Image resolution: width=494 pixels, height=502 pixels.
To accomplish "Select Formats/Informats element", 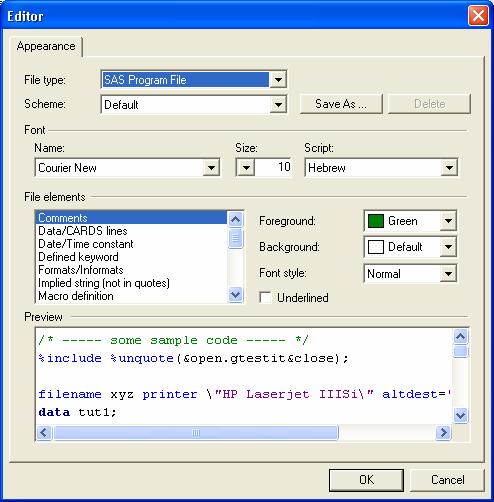I will pyautogui.click(x=132, y=270).
